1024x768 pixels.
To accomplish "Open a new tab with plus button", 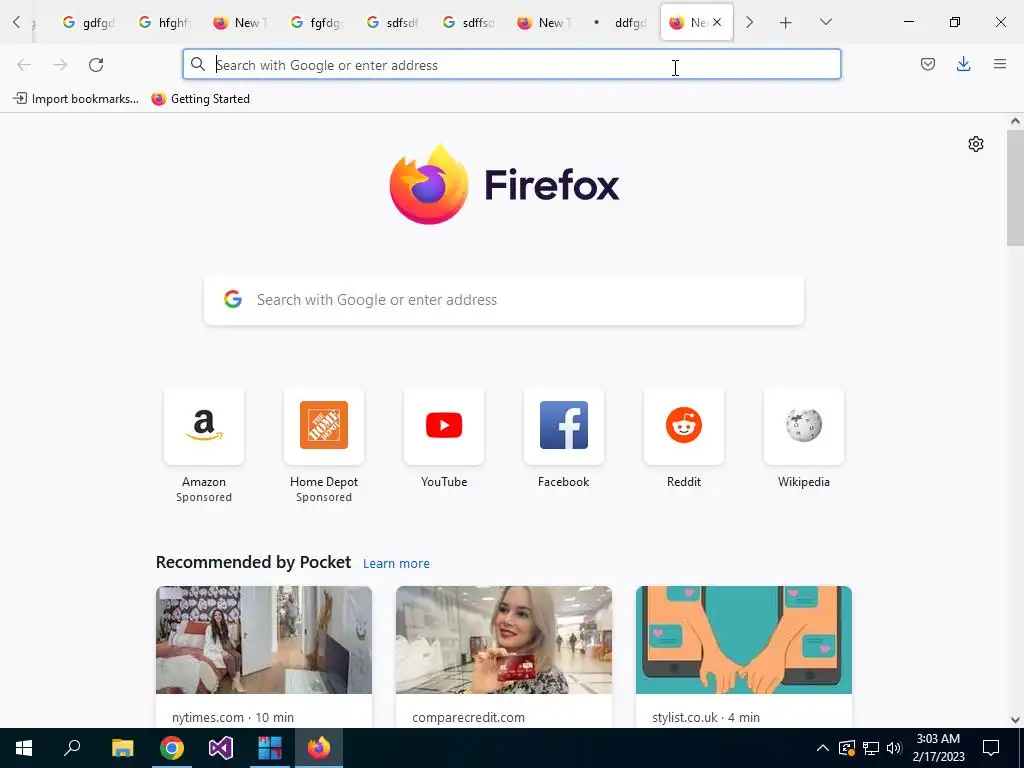I will click(786, 23).
